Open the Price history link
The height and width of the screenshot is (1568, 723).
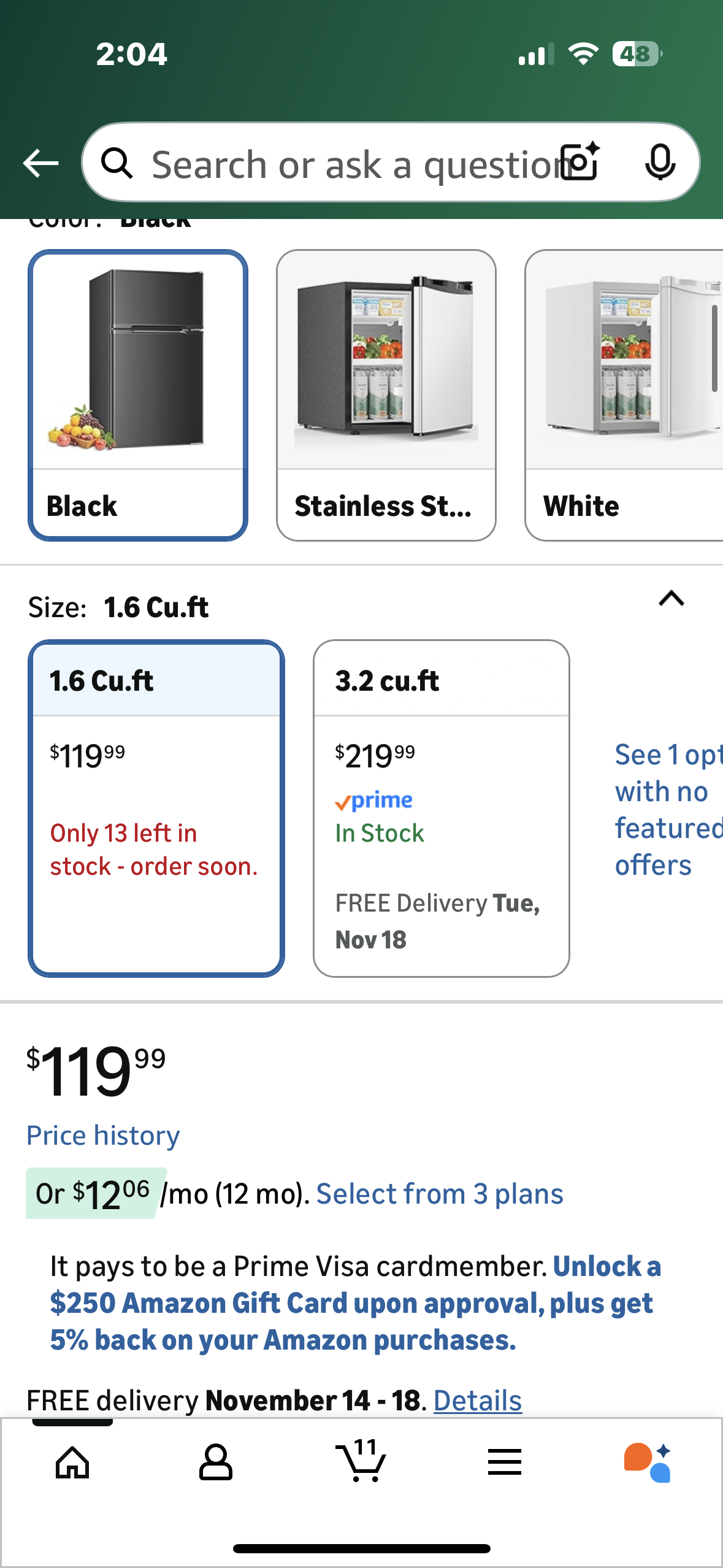102,1136
